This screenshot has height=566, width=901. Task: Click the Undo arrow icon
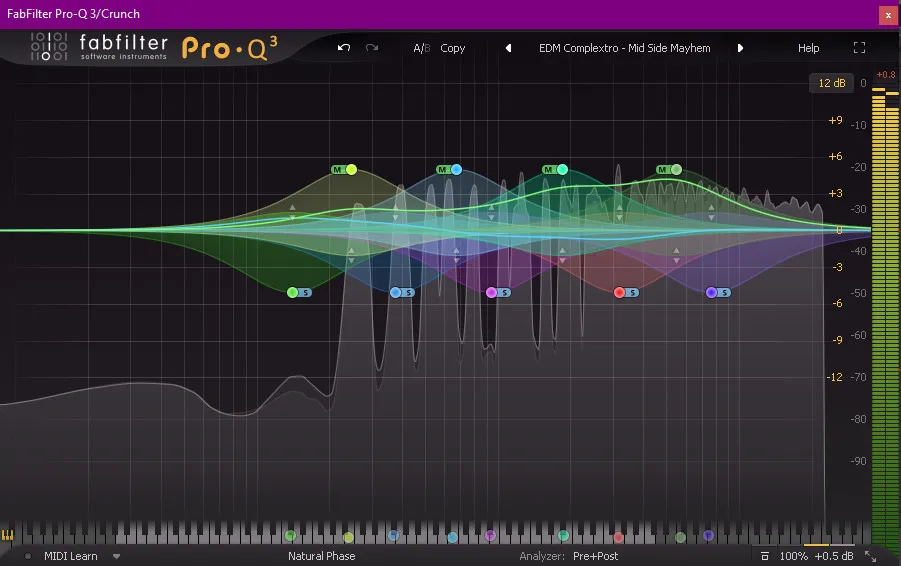tap(344, 48)
